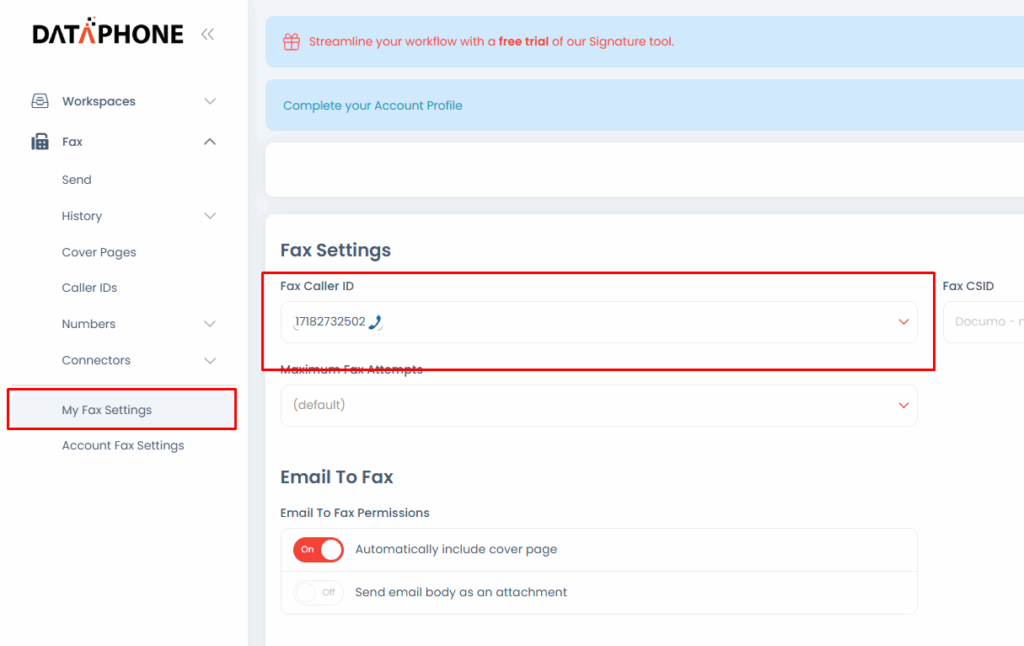Click the Dataphone logo
1024x646 pixels.
point(108,34)
